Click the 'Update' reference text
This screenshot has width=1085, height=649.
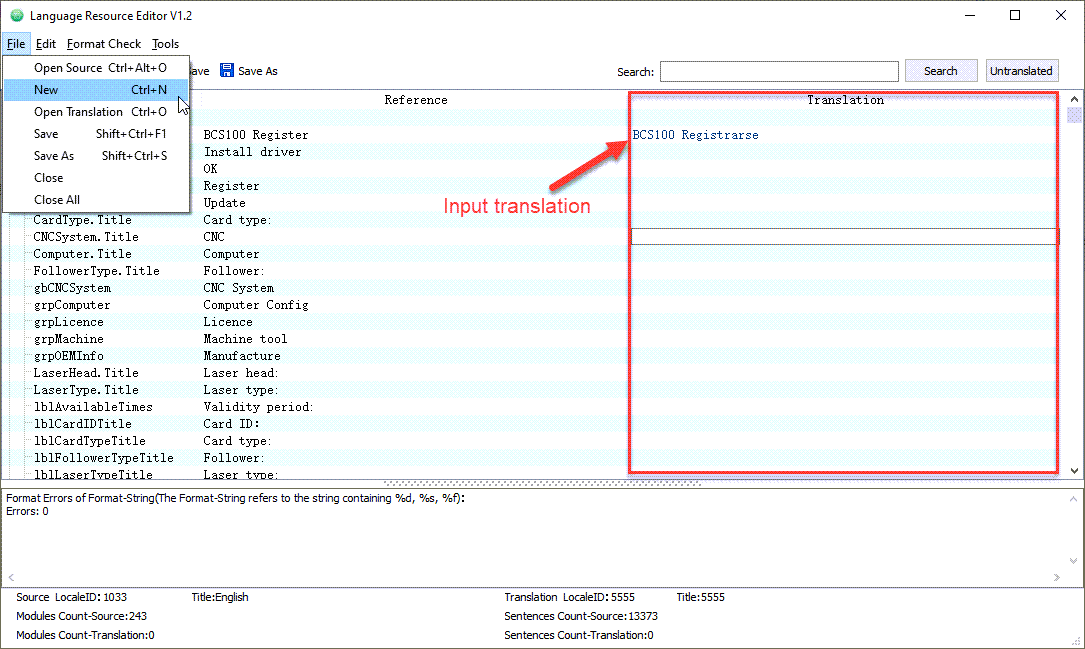[x=224, y=203]
